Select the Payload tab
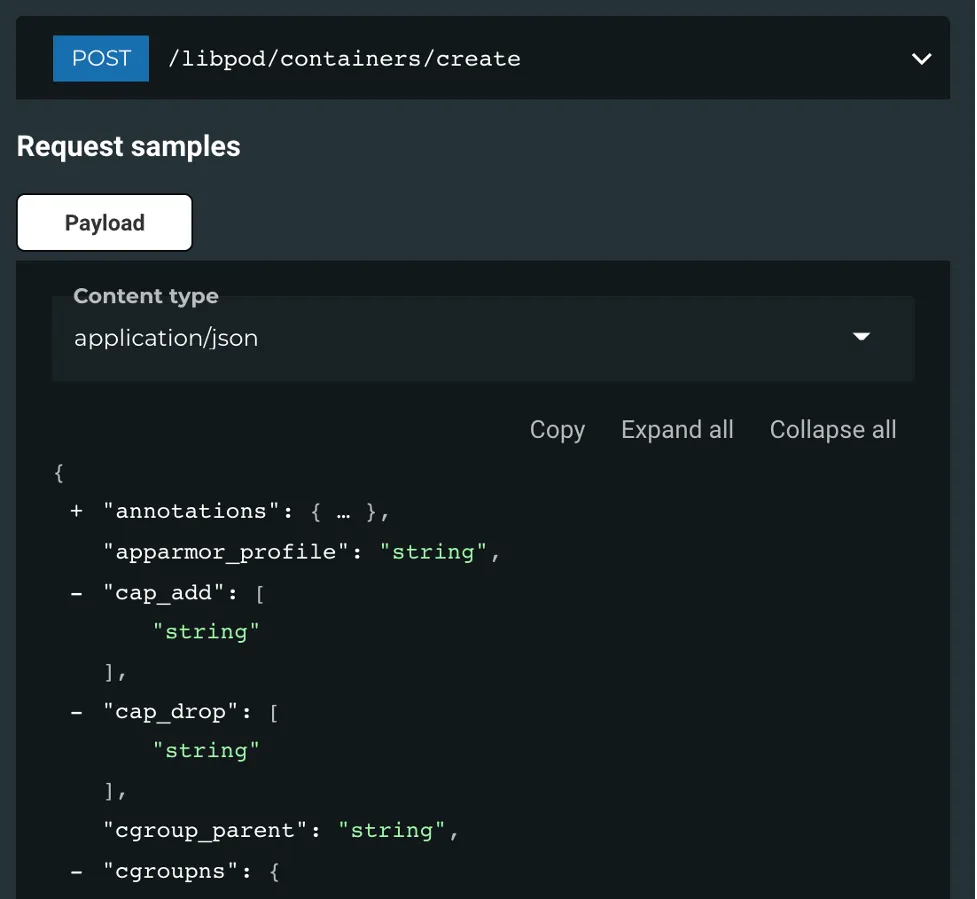The image size is (977, 899). (105, 223)
